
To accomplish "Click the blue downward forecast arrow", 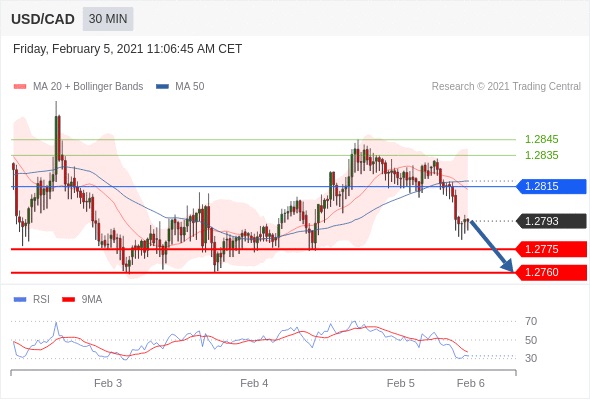I will pos(492,246).
